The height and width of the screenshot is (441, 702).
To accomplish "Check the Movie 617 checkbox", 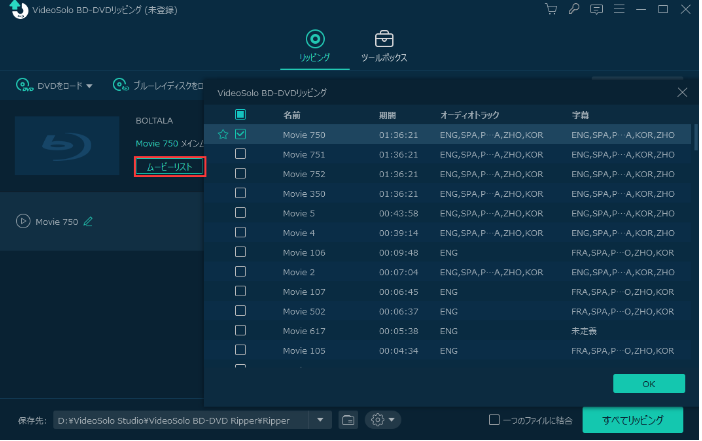I will tap(240, 330).
